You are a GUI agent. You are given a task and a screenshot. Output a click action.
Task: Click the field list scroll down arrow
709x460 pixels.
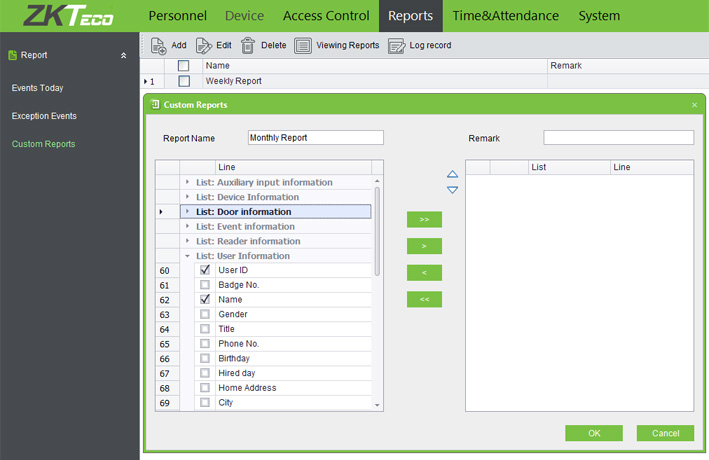pyautogui.click(x=377, y=405)
